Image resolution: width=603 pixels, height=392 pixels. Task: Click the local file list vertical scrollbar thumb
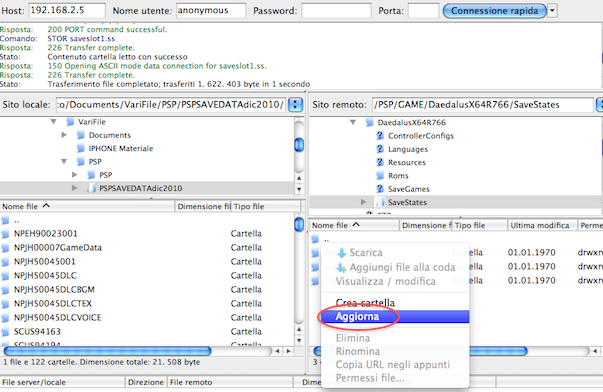[x=299, y=225]
